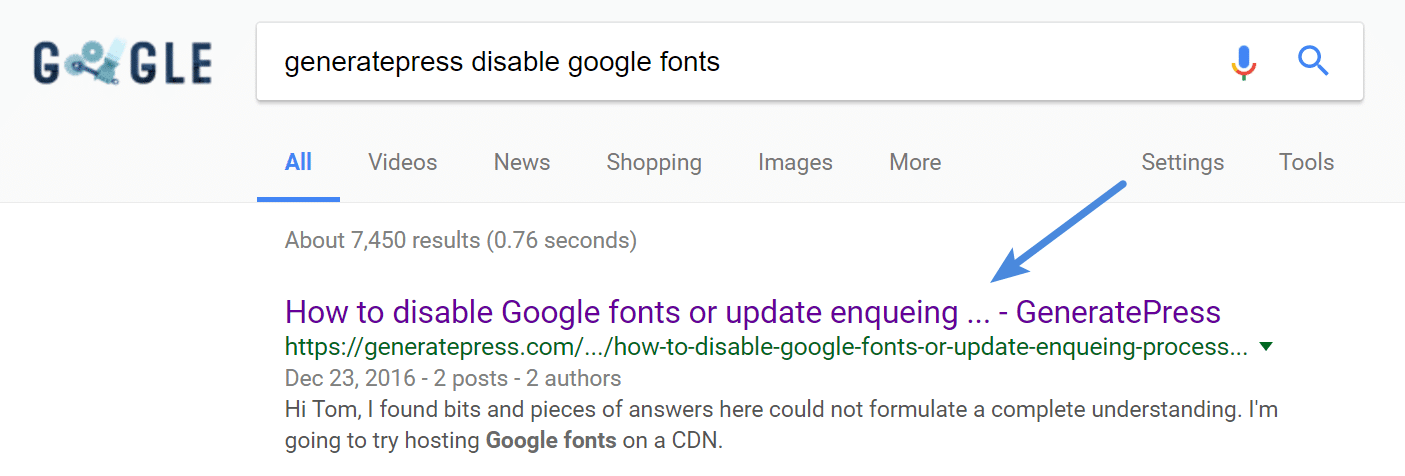
Task: Click the green generatepress.com URL
Action: pos(766,347)
